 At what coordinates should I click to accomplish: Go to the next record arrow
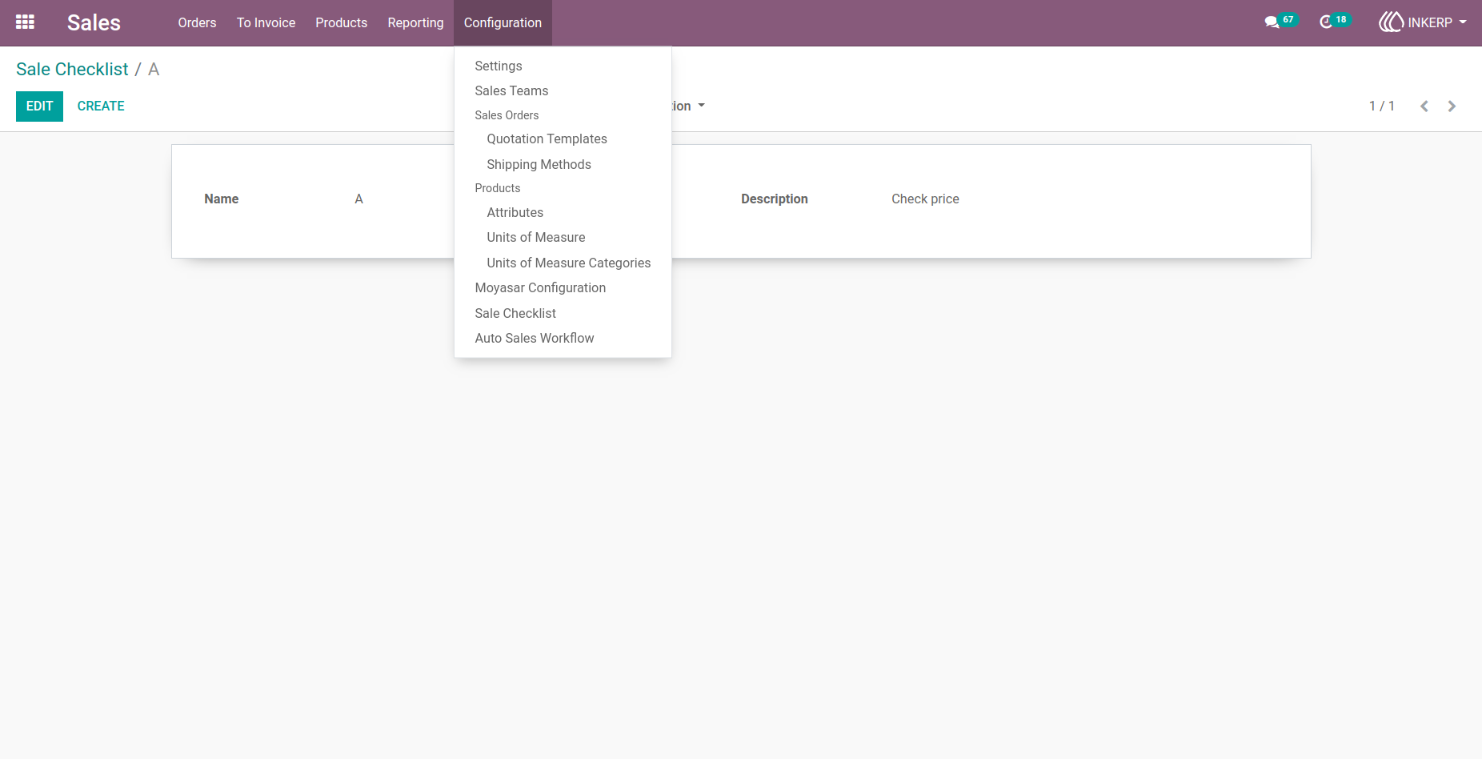[1452, 106]
